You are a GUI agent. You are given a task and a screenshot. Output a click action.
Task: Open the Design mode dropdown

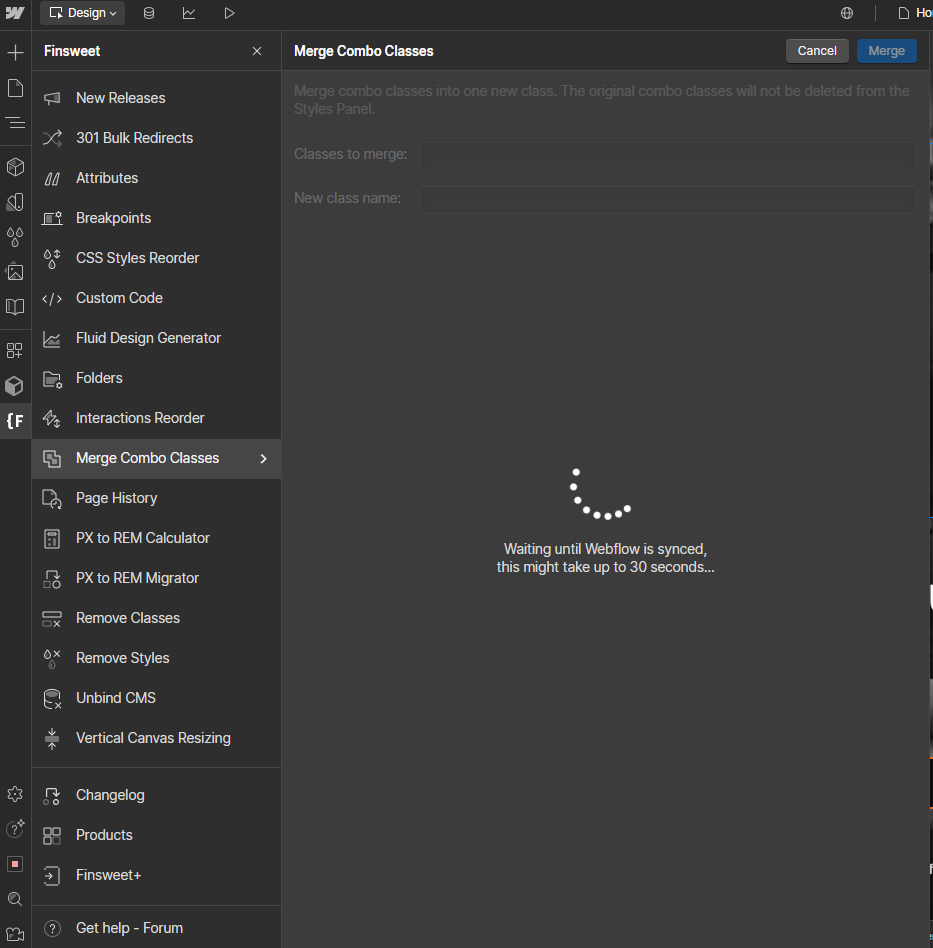click(83, 13)
